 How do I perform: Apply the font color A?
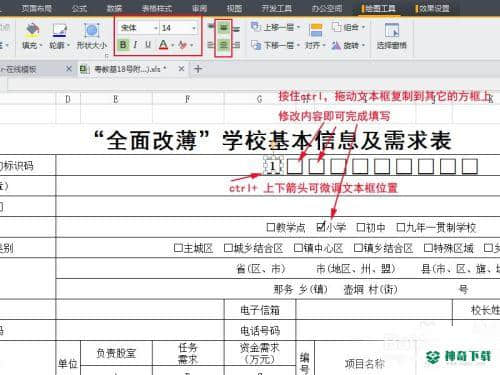163,44
